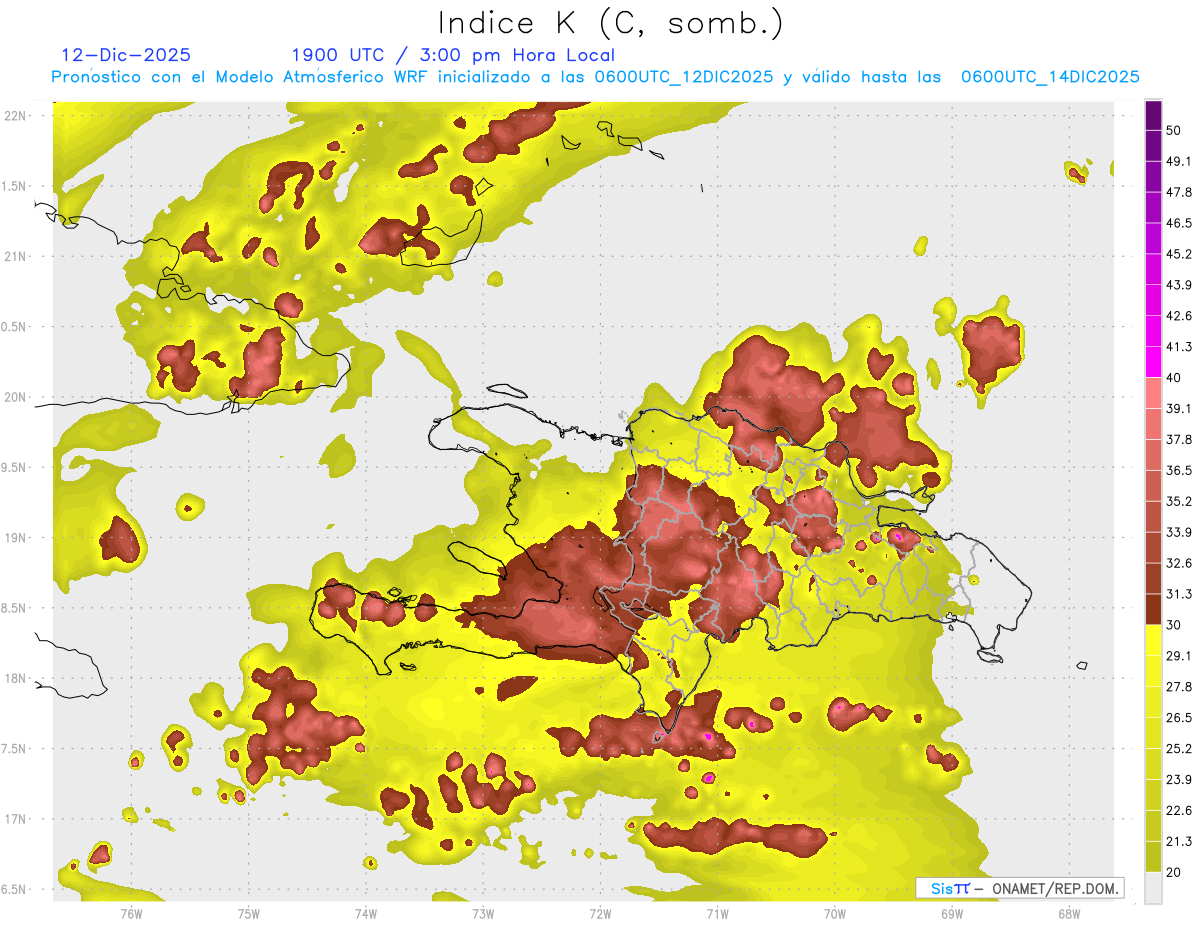The width and height of the screenshot is (1200, 927).
Task: Click the gray swatch below the 20 label
Action: pyautogui.click(x=1153, y=887)
